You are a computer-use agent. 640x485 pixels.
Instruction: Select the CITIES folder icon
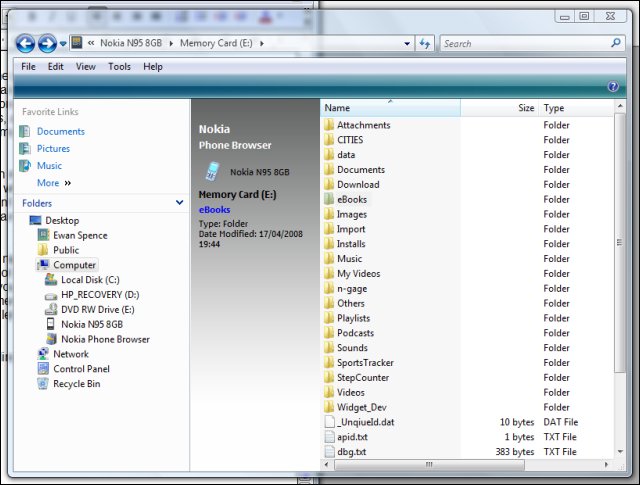(x=329, y=140)
